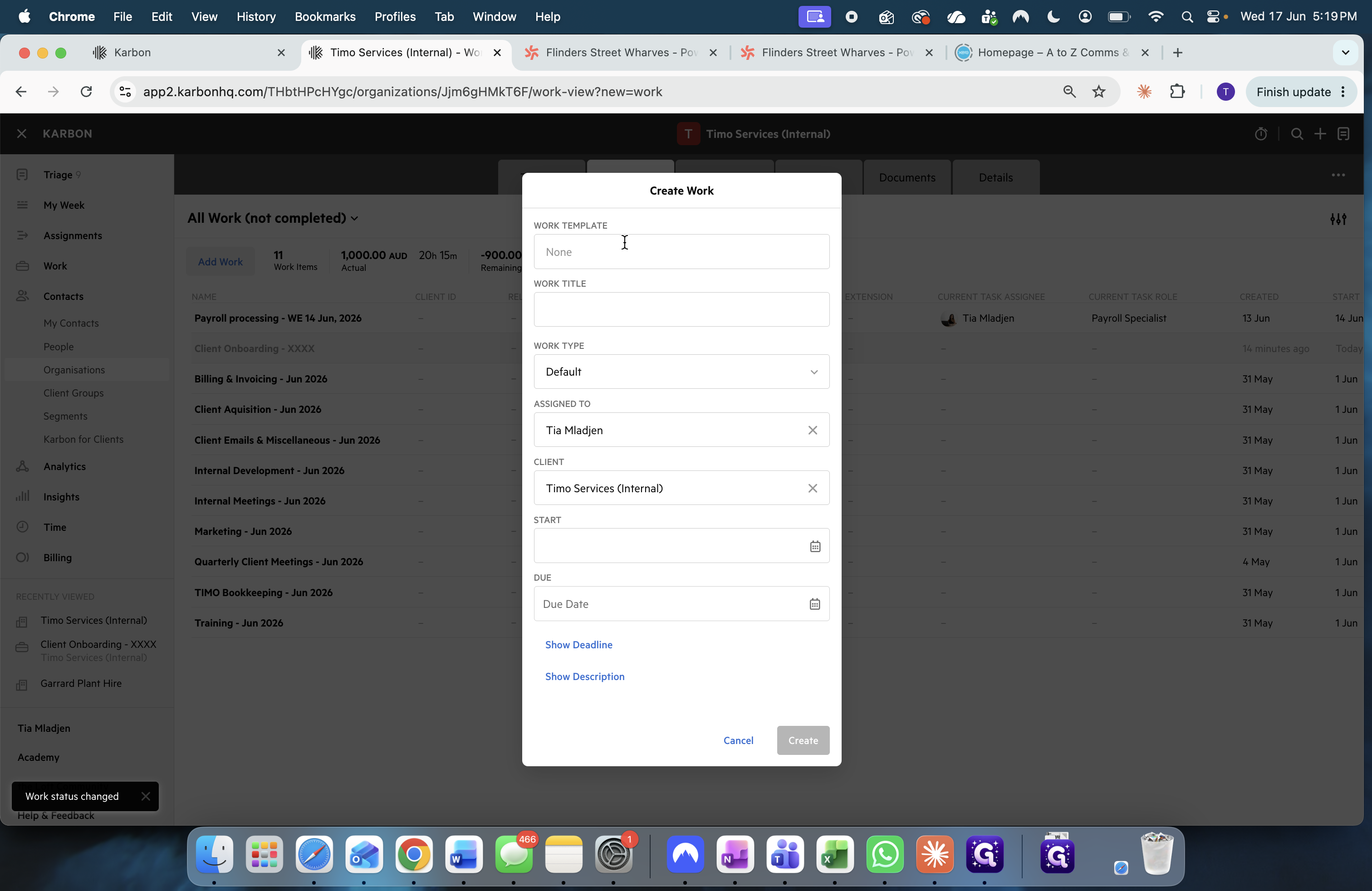The image size is (1372, 891).
Task: Click the Add Work button
Action: click(220, 262)
